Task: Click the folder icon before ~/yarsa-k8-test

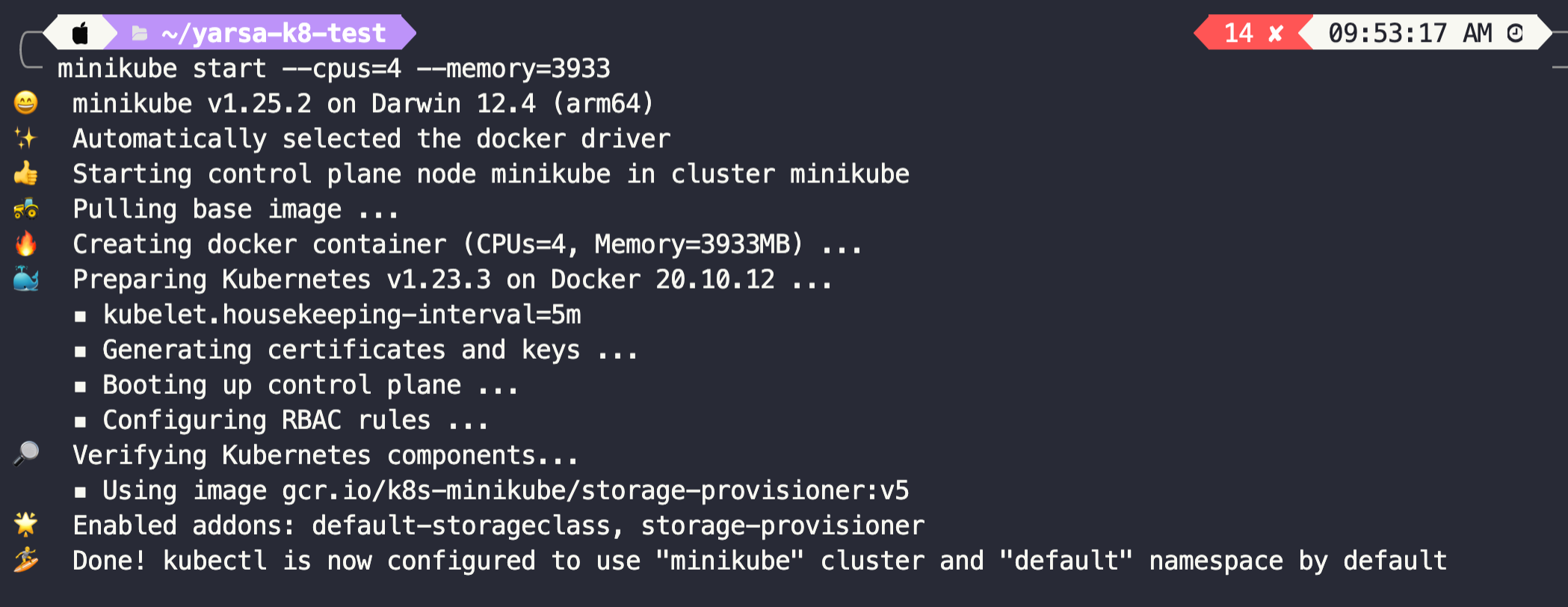Action: pos(139,33)
